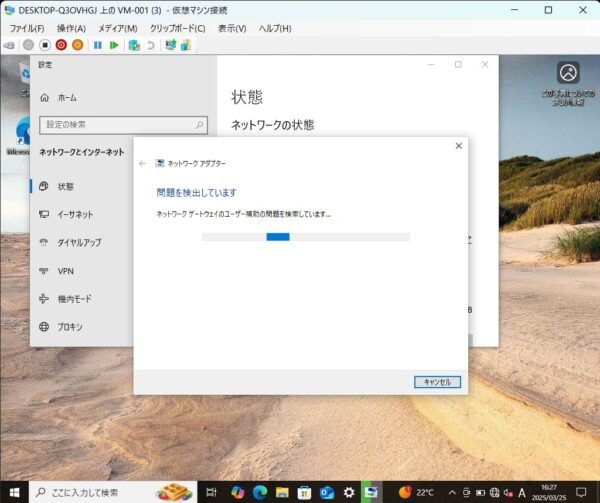600x503 pixels.
Task: Click the Turn Off VM stop icon
Action: [45, 45]
